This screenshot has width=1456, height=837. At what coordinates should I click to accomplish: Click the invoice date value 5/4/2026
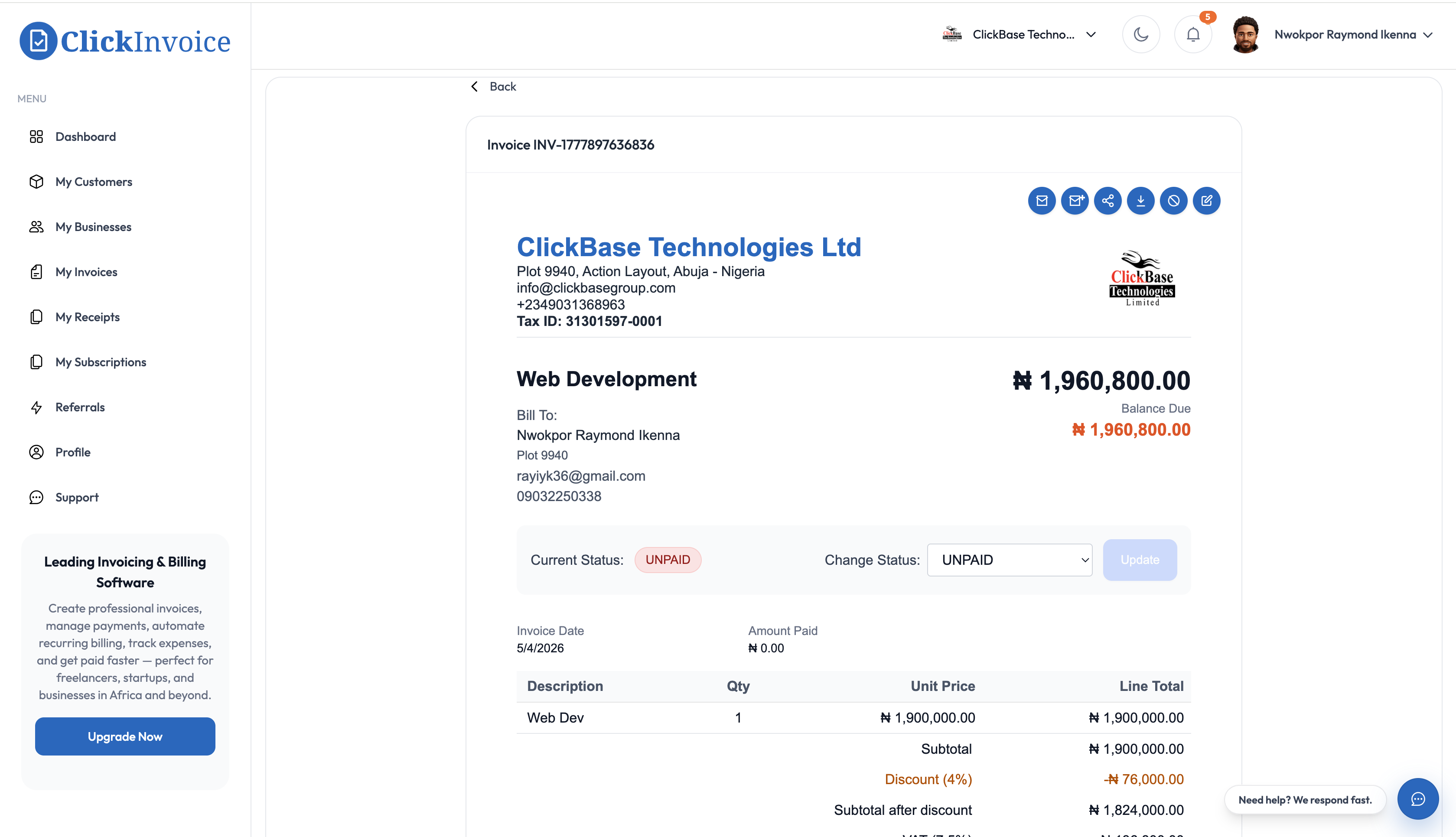pos(540,648)
